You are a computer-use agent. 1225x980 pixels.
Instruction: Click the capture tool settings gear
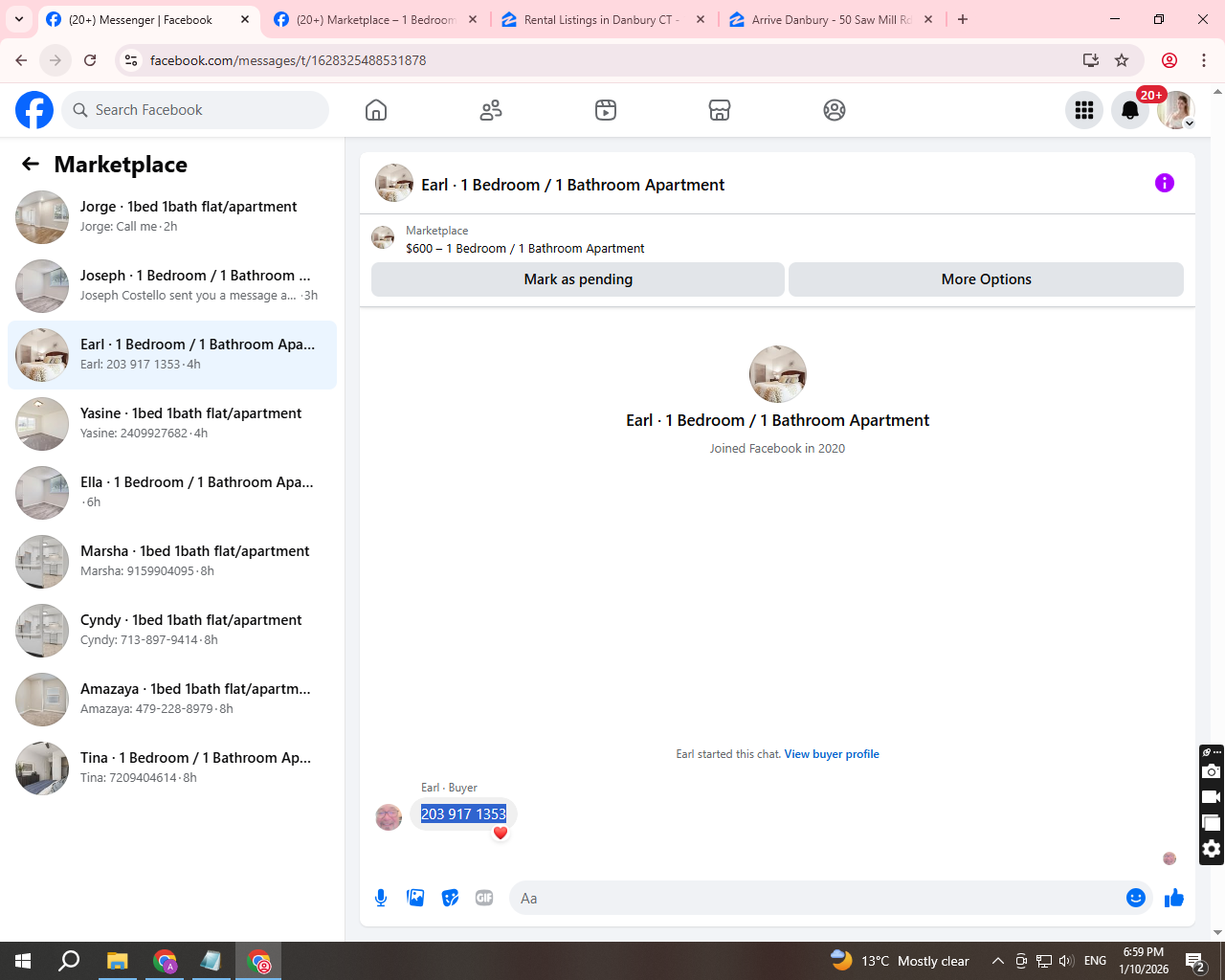pos(1212,849)
